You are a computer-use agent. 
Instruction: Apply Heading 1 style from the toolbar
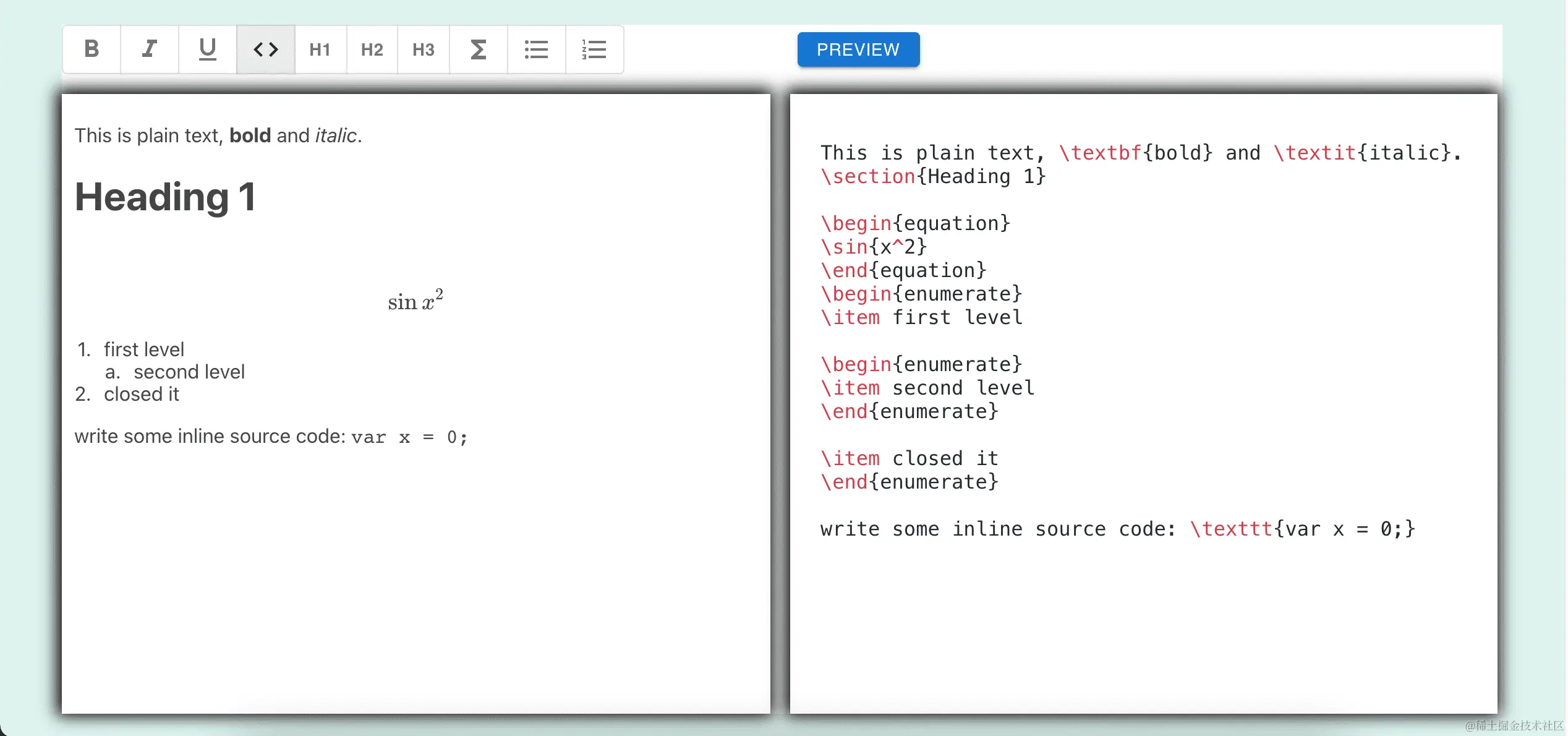pos(320,49)
